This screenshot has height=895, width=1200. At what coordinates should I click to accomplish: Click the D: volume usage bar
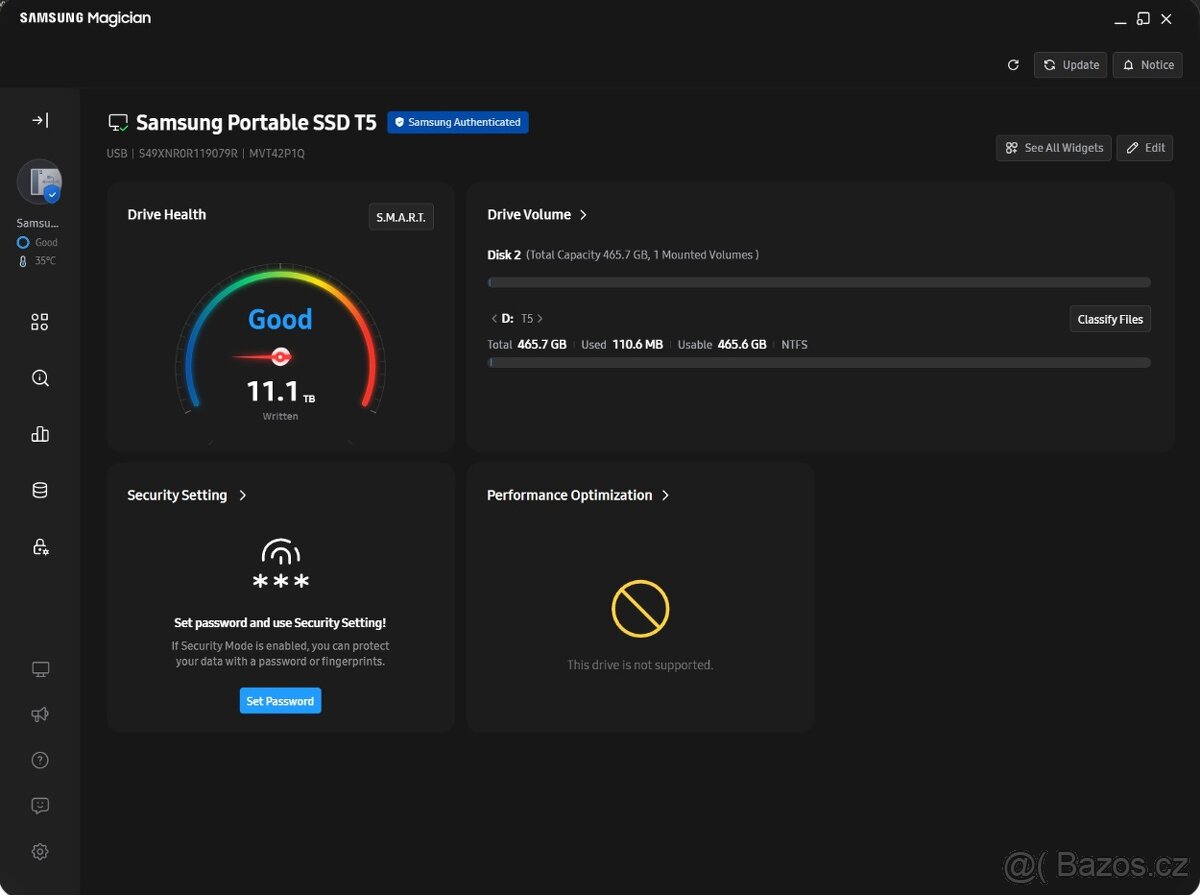pos(819,362)
